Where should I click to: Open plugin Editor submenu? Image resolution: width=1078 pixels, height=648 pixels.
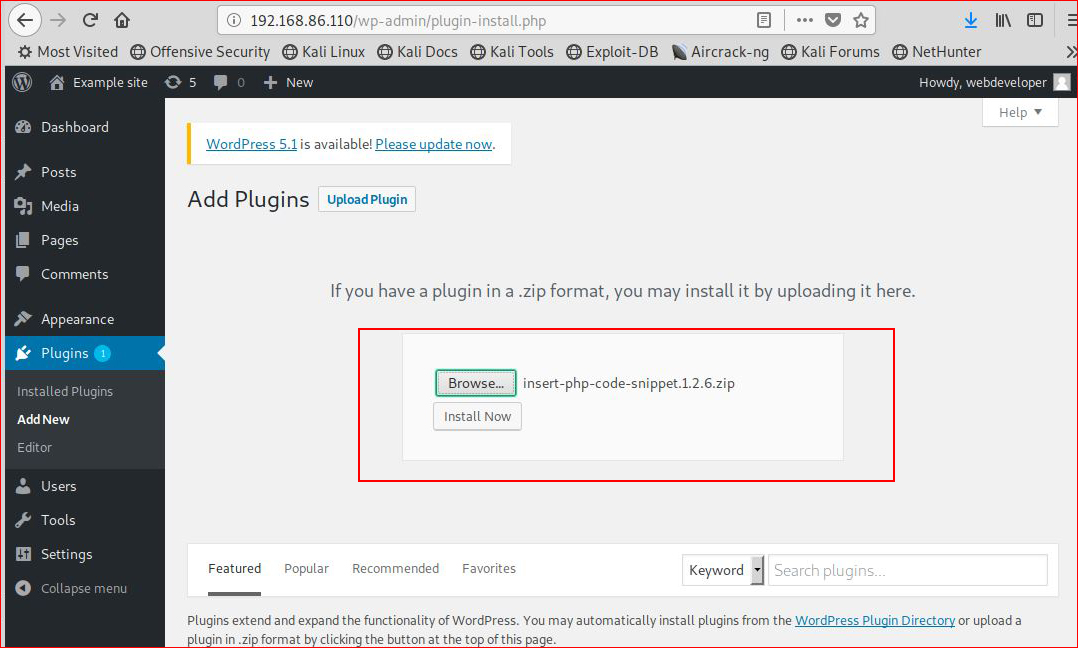(34, 447)
